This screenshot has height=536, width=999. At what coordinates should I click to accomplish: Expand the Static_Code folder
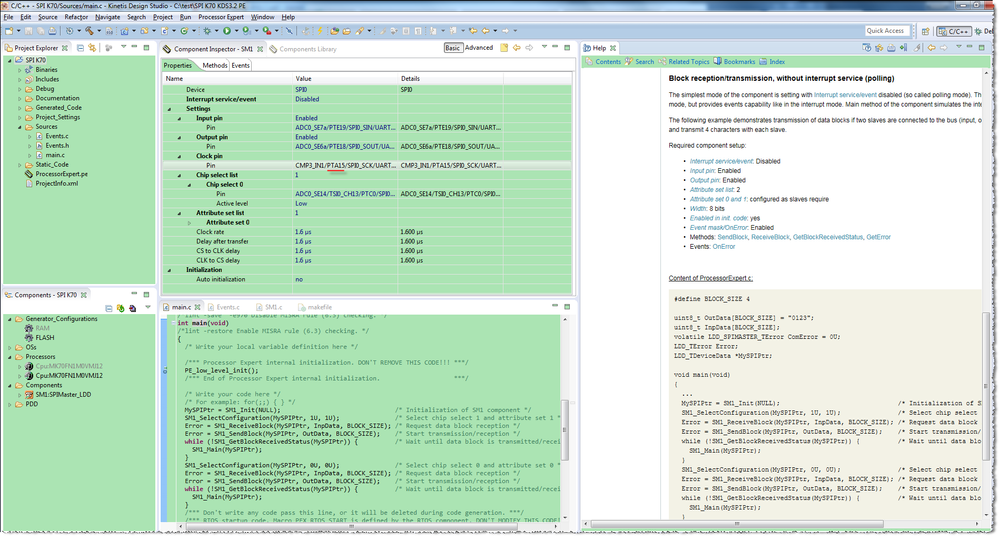[x=19, y=164]
